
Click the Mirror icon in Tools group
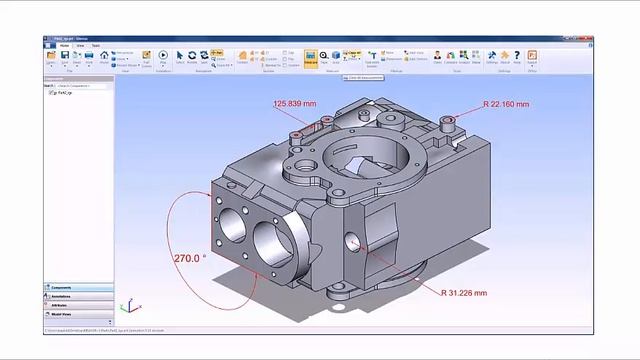pyautogui.click(x=476, y=55)
